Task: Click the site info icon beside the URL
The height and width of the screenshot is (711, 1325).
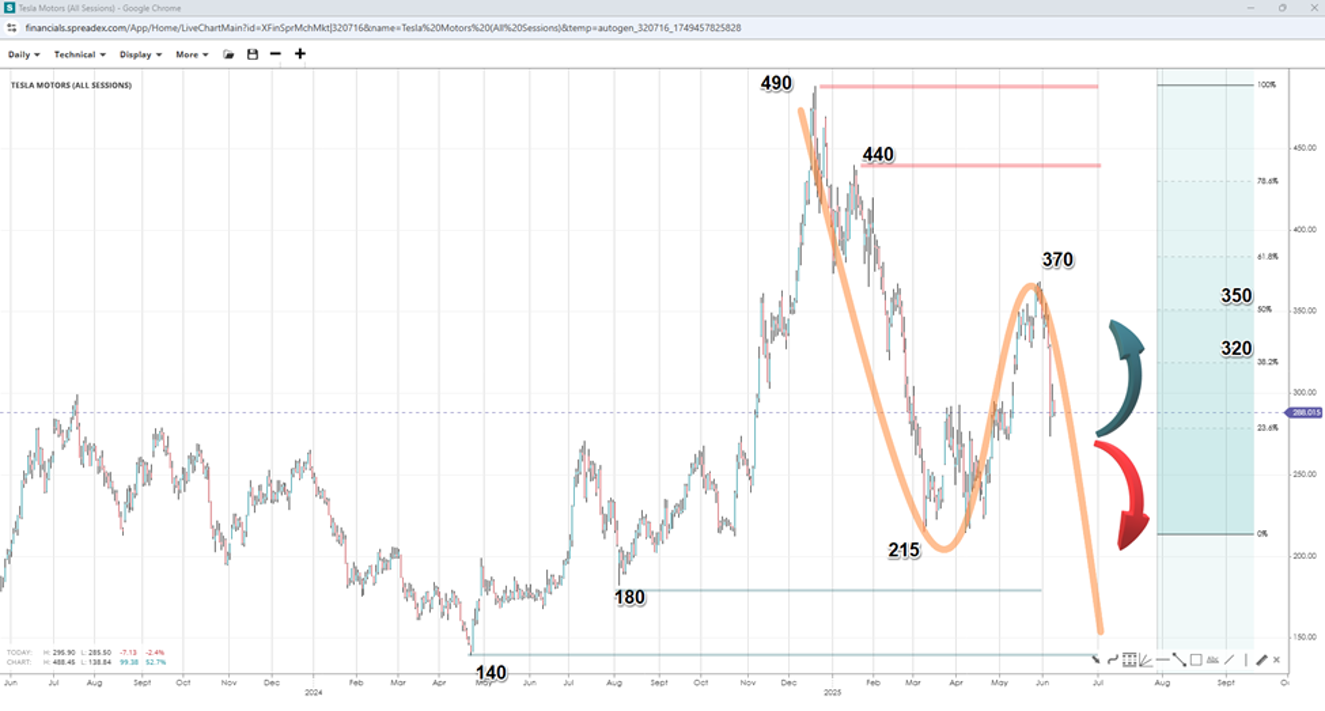Action: [12, 28]
